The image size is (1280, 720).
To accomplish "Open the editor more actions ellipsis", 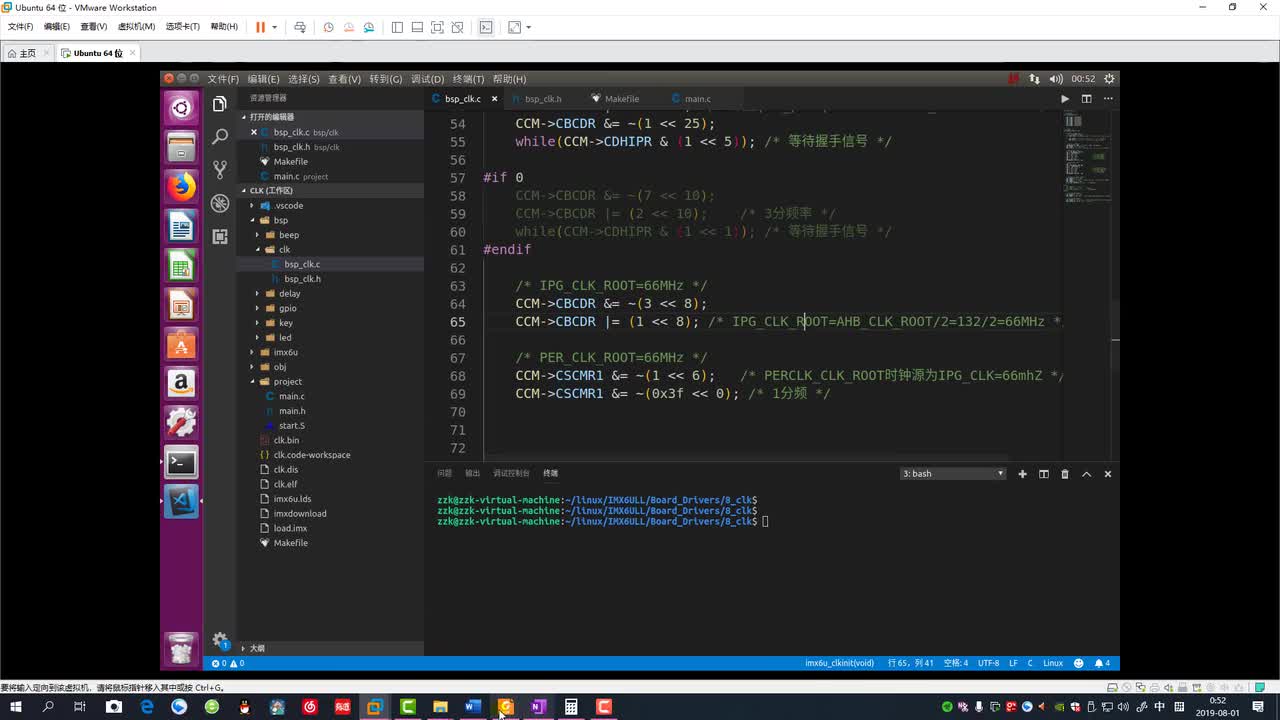I will click(x=1107, y=99).
